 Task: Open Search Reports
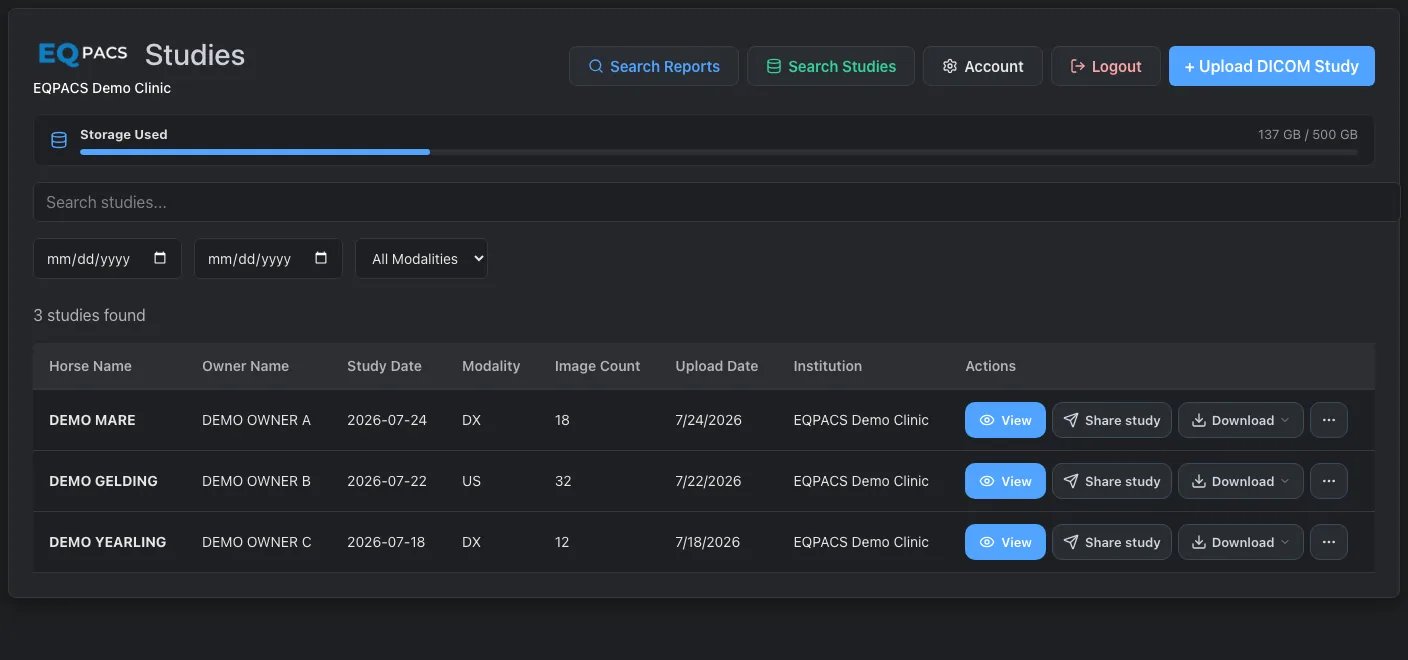(654, 66)
